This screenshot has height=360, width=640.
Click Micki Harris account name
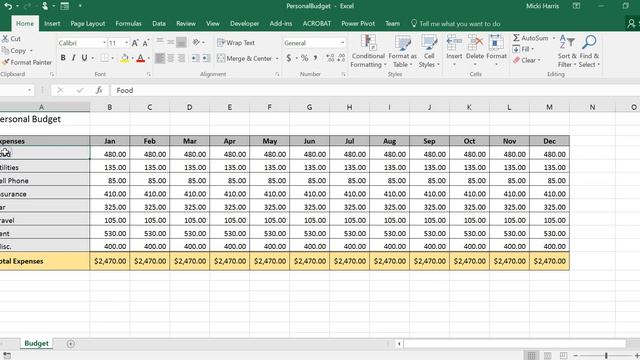(x=542, y=6)
